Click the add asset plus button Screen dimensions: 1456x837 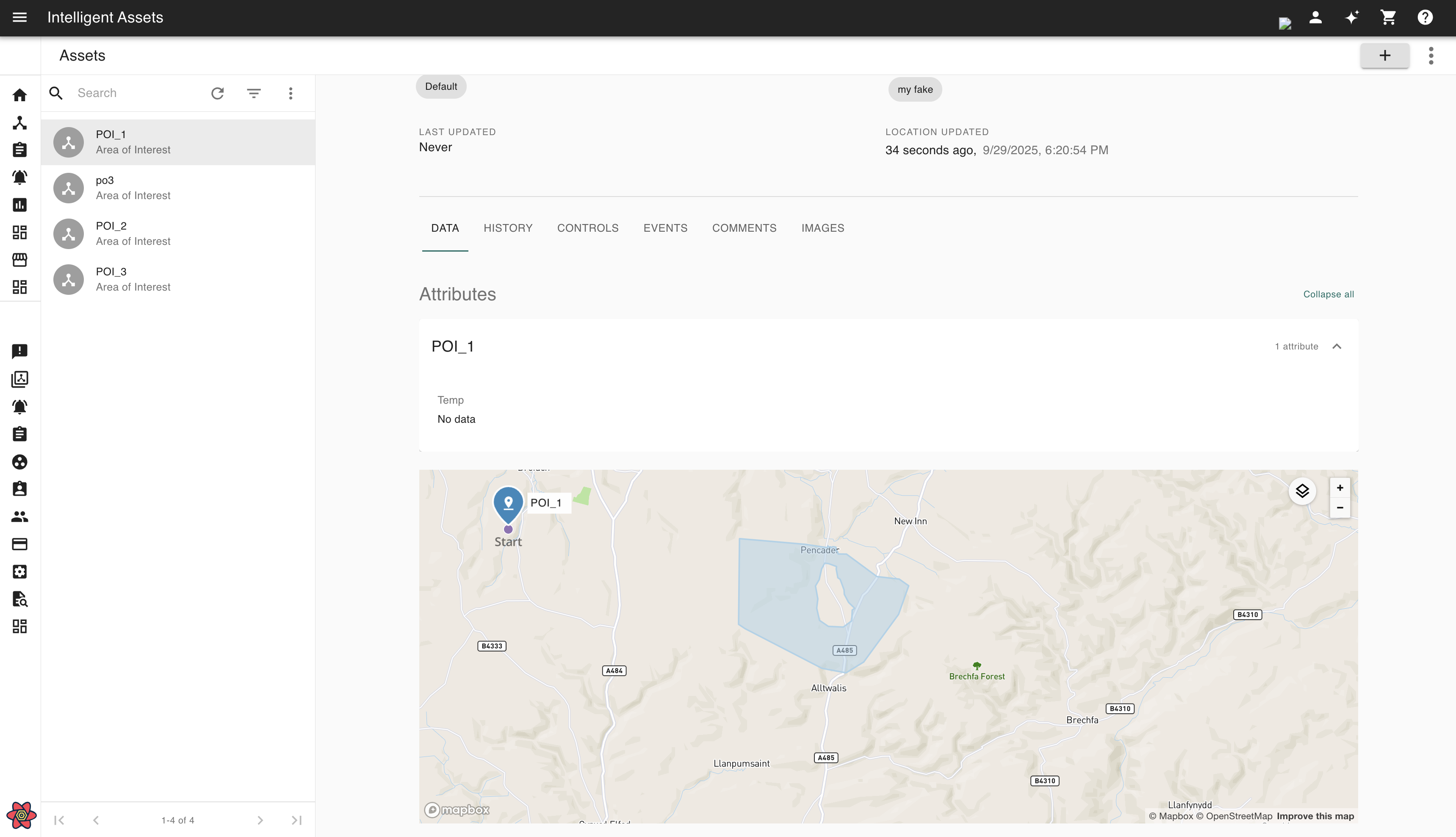click(1384, 56)
